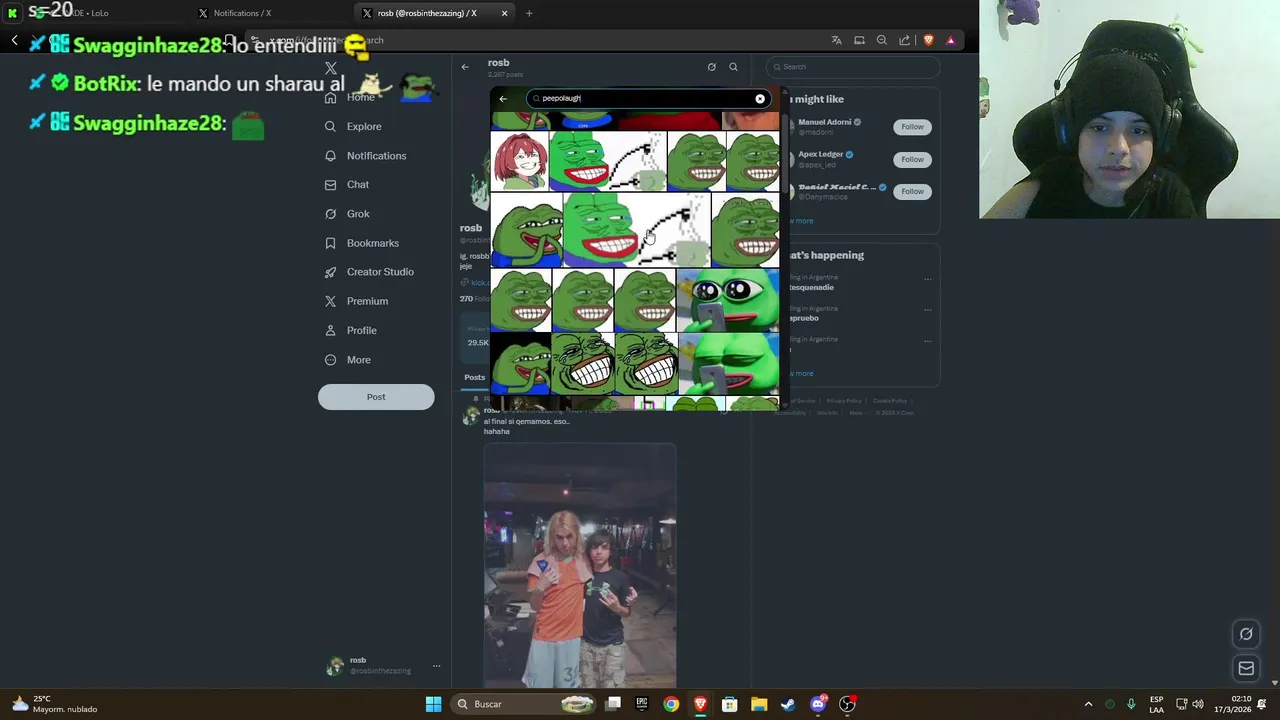1280x720 pixels.
Task: Click the Notifications bell icon
Action: tap(330, 156)
